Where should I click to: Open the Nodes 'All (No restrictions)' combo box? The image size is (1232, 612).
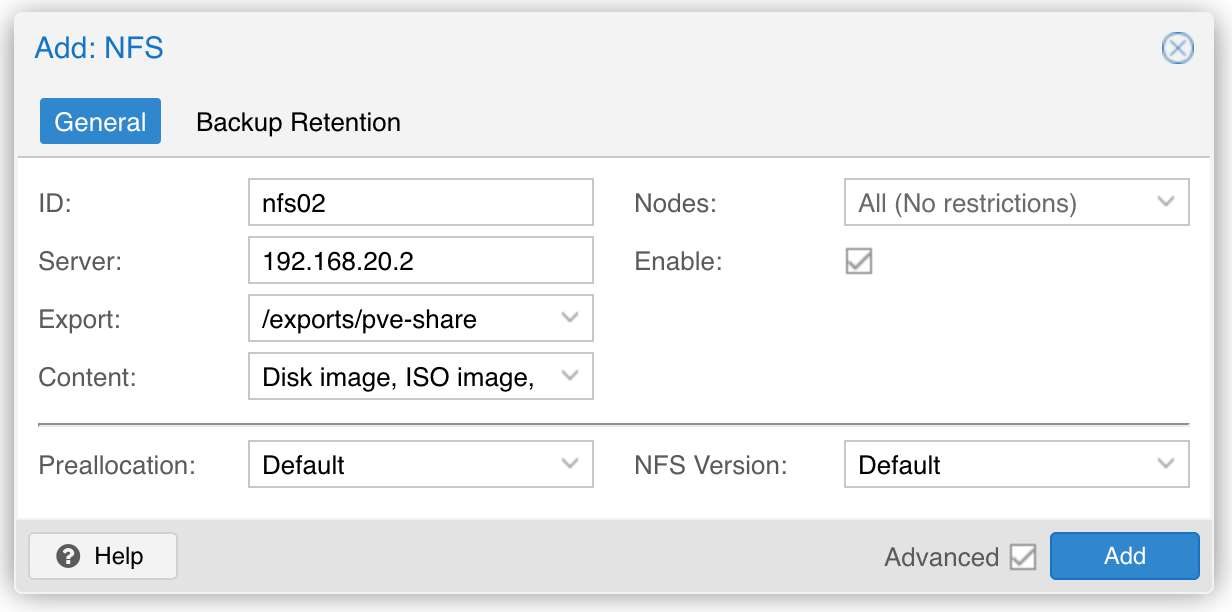tap(1017, 203)
